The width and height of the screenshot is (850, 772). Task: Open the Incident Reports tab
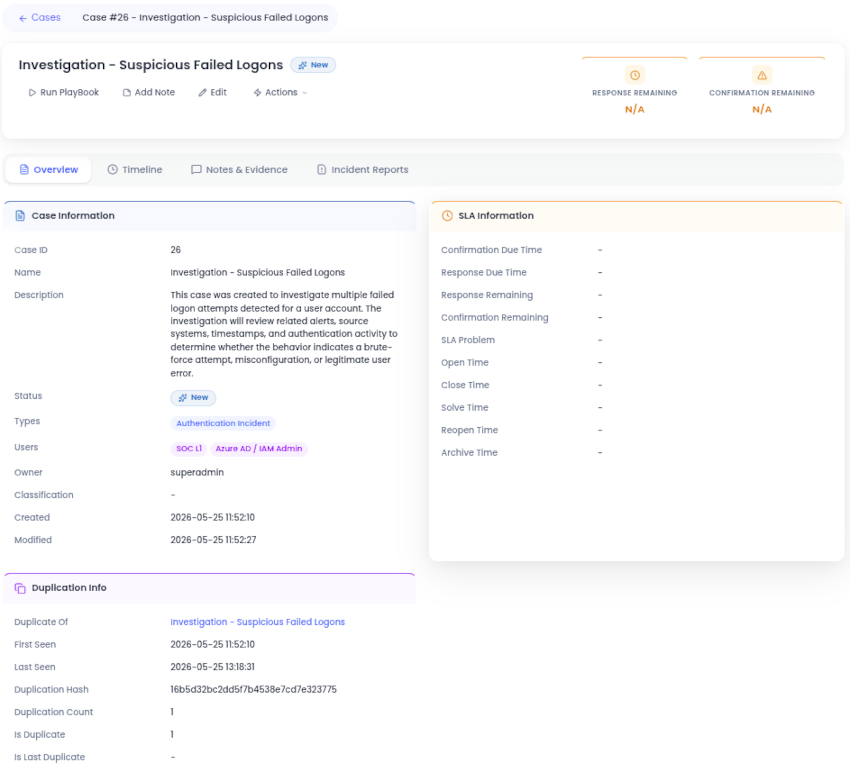pyautogui.click(x=363, y=170)
